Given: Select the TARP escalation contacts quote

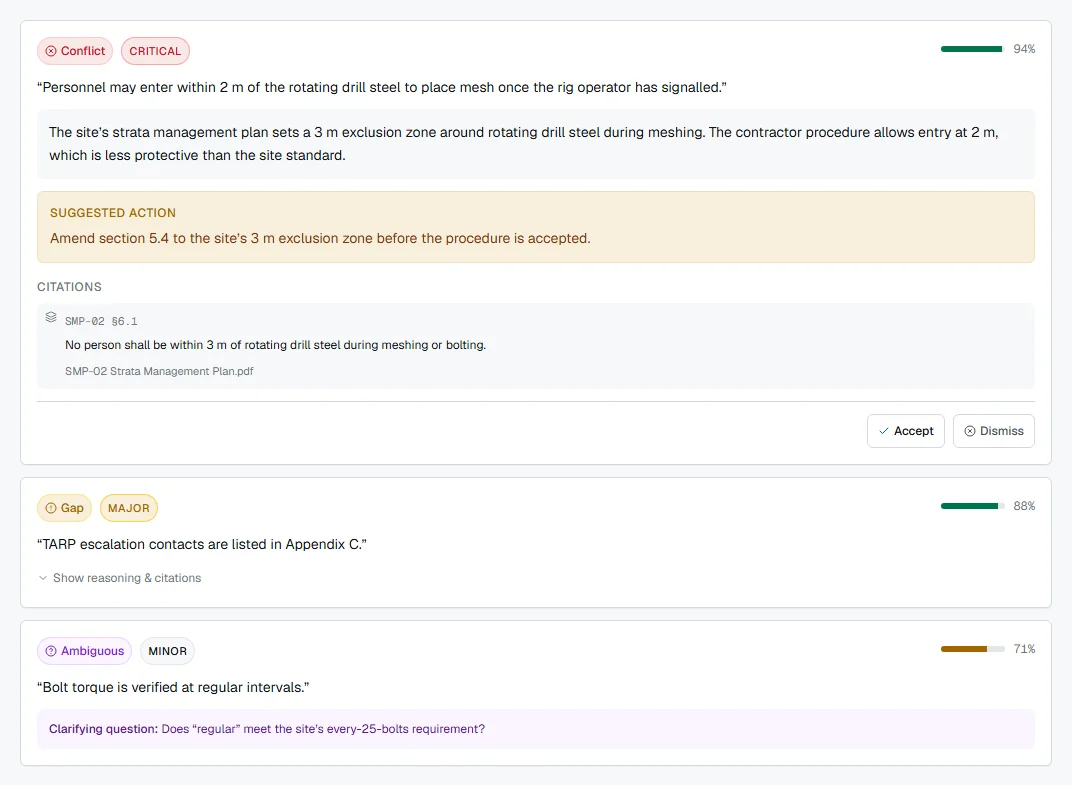Looking at the screenshot, I should tap(202, 544).
